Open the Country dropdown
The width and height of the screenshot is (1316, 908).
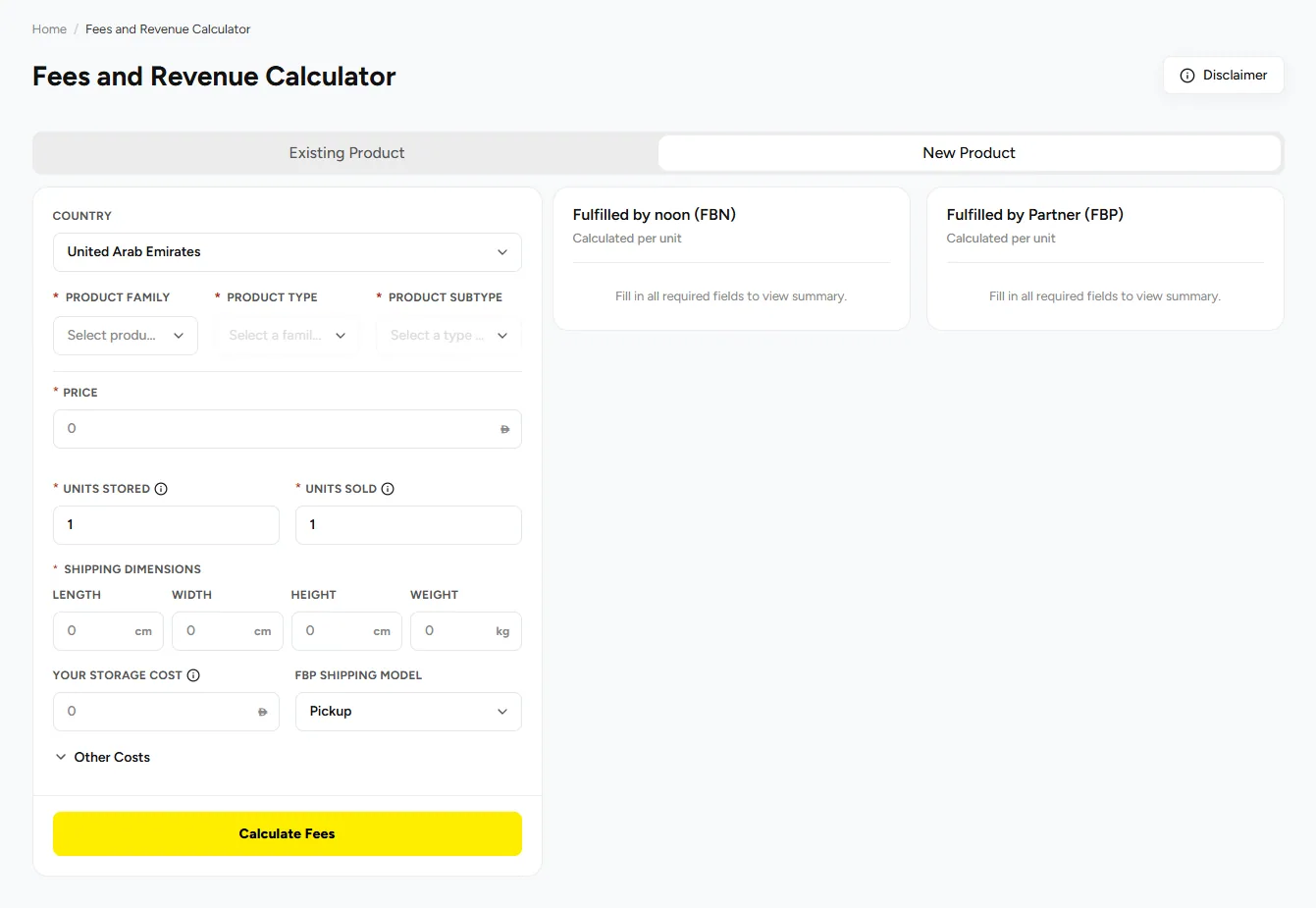tap(288, 252)
